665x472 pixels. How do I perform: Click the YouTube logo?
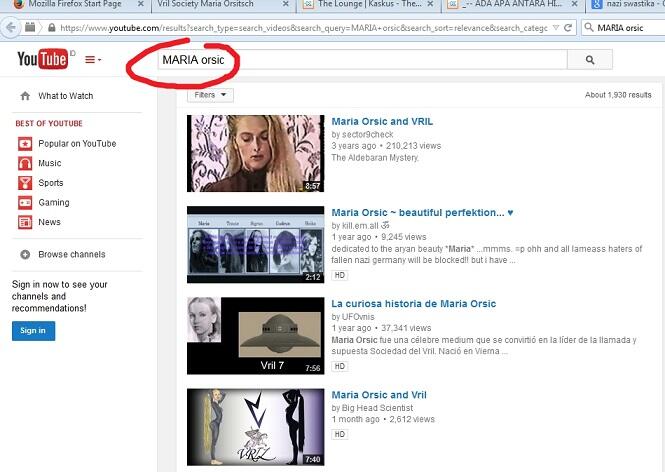42,59
